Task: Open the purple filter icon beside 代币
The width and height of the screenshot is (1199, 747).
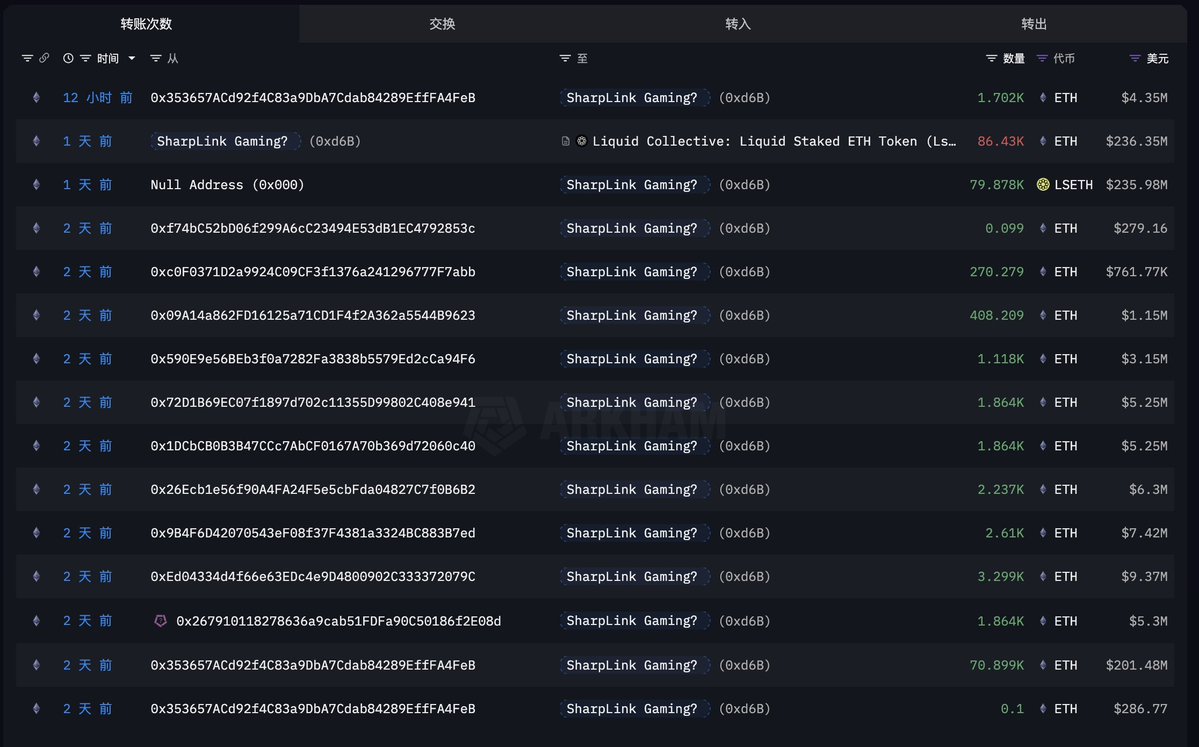Action: [x=1041, y=58]
